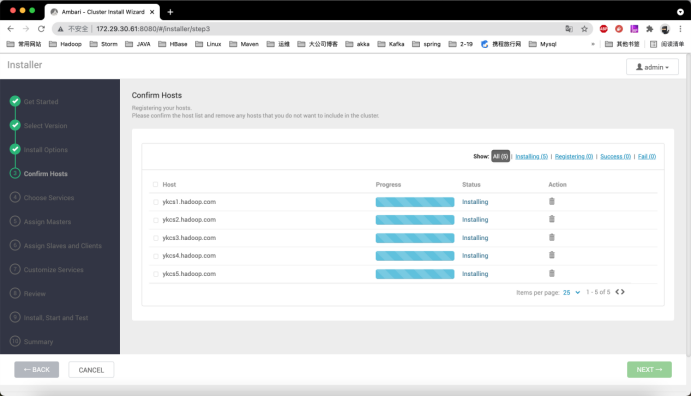
Task: Click the Installer header title
Action: click(x=25, y=65)
